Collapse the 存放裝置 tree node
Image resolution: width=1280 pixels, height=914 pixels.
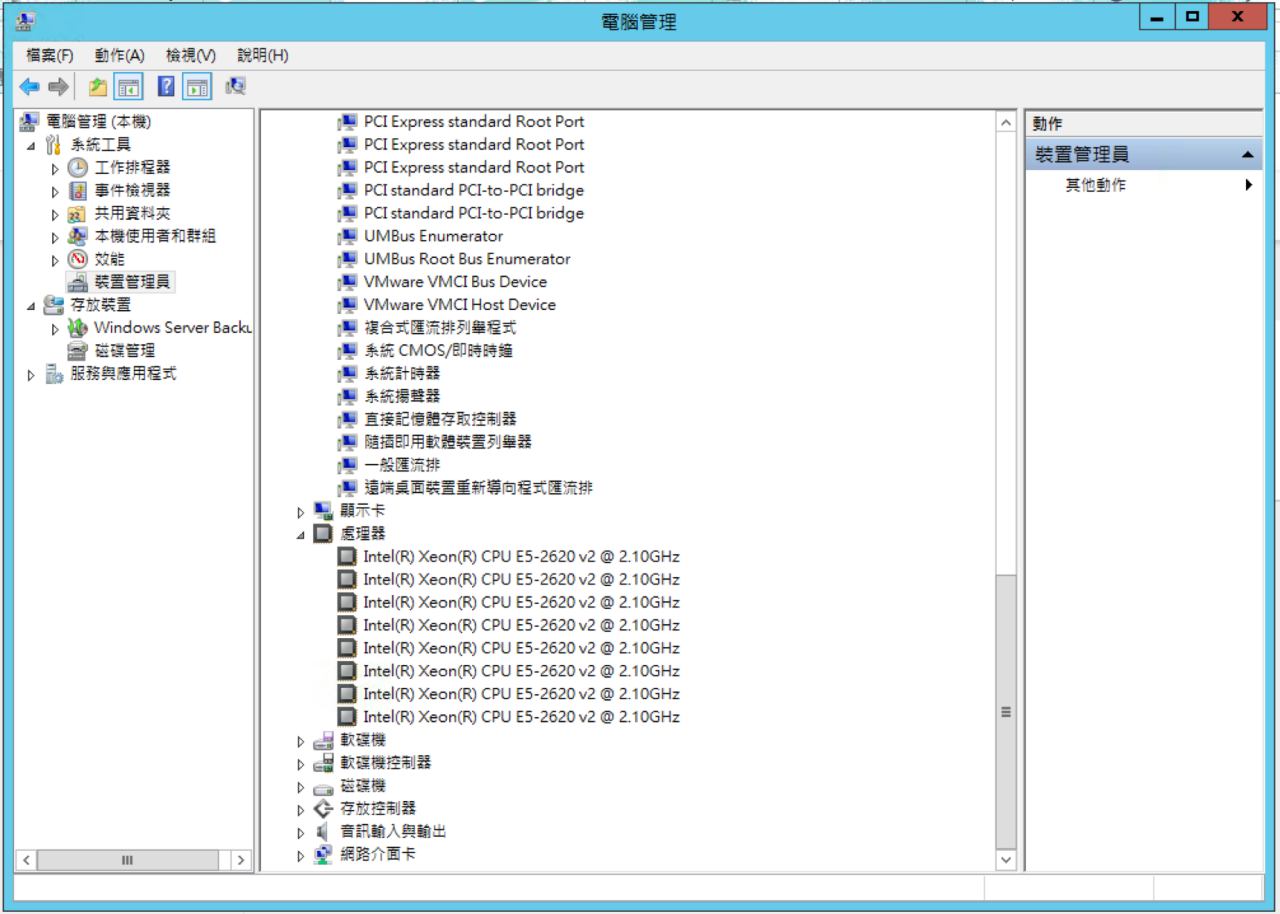pos(33,306)
